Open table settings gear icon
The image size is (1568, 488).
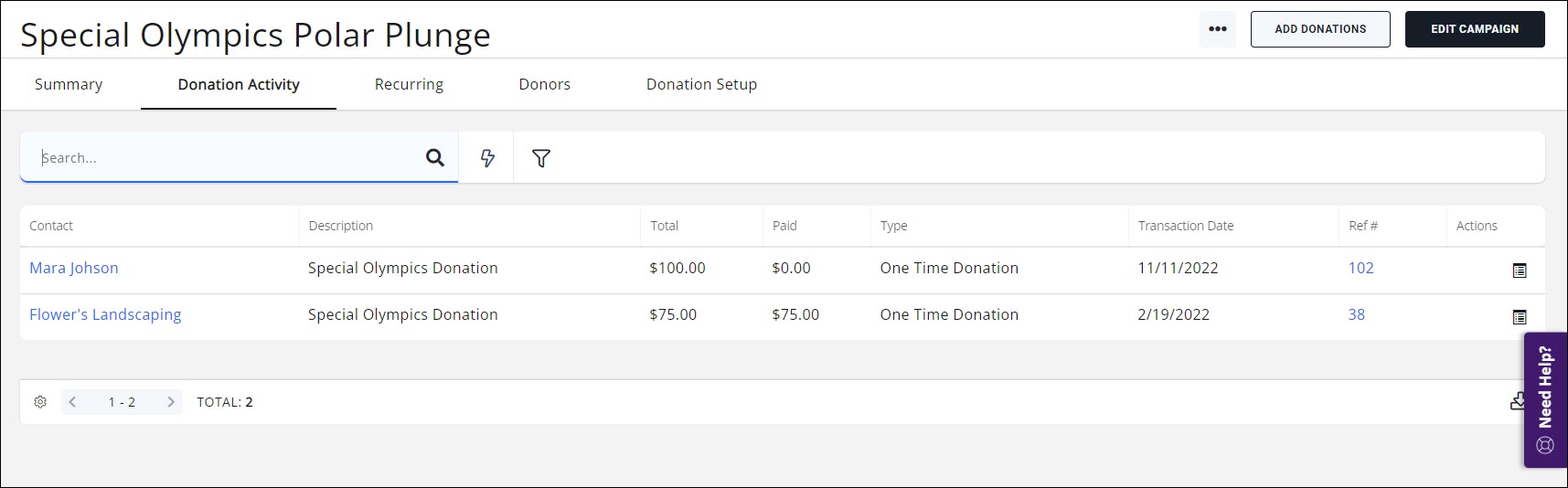coord(40,402)
